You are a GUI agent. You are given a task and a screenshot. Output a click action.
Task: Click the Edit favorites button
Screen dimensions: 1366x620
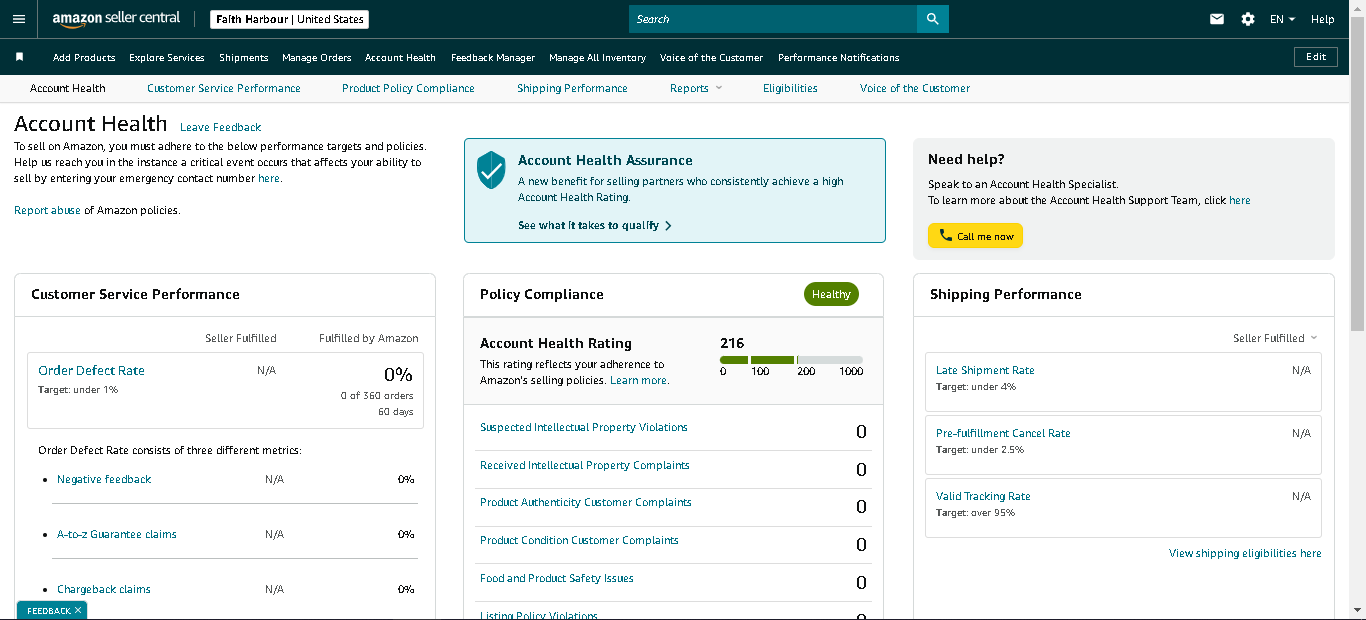1316,57
